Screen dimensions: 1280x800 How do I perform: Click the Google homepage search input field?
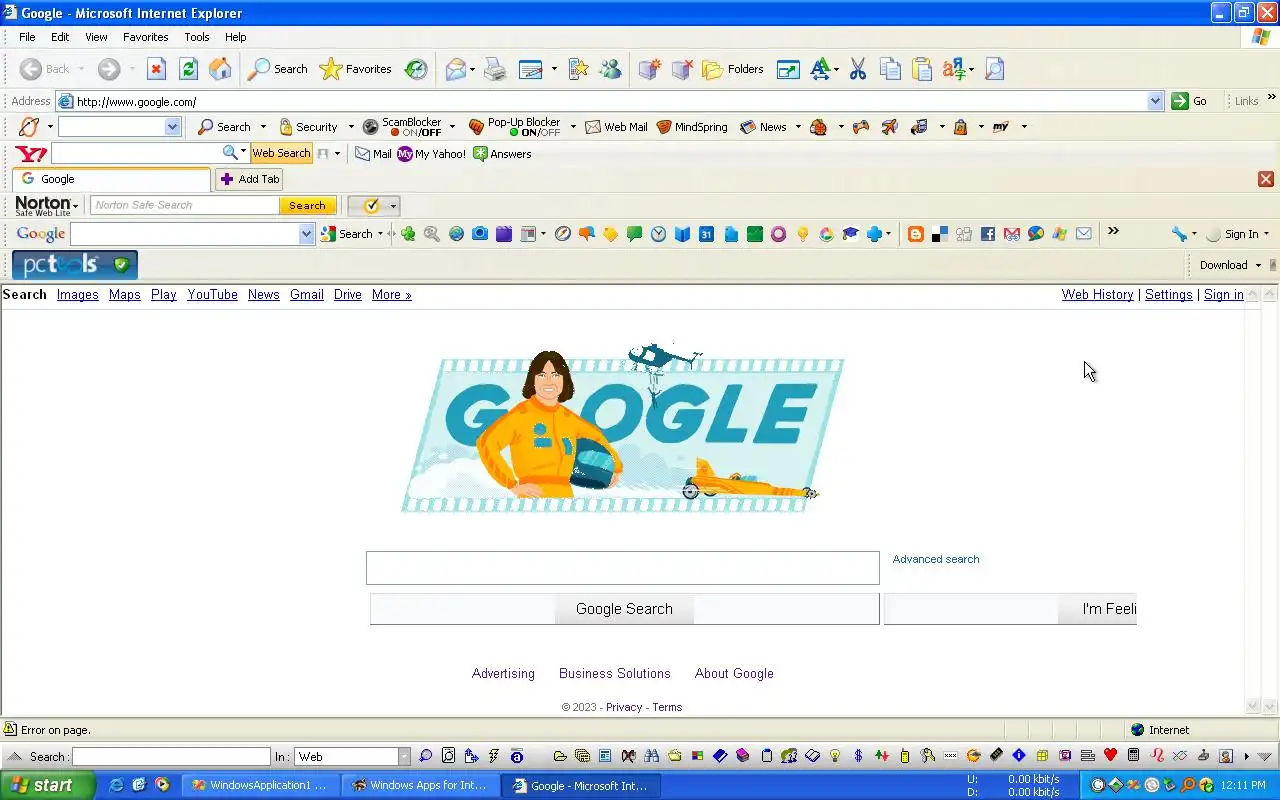click(x=622, y=568)
